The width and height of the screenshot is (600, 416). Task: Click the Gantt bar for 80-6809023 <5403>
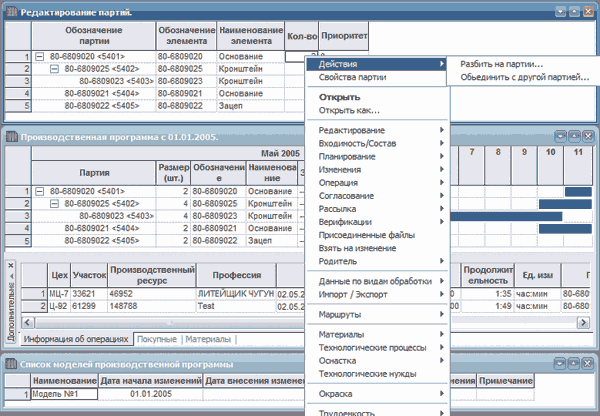tap(506, 216)
